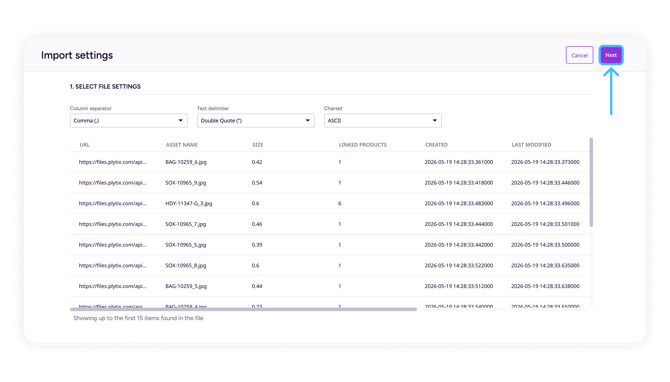Click last modified timestamp ending 33.638000
Screen dimensions: 670x382
point(545,286)
